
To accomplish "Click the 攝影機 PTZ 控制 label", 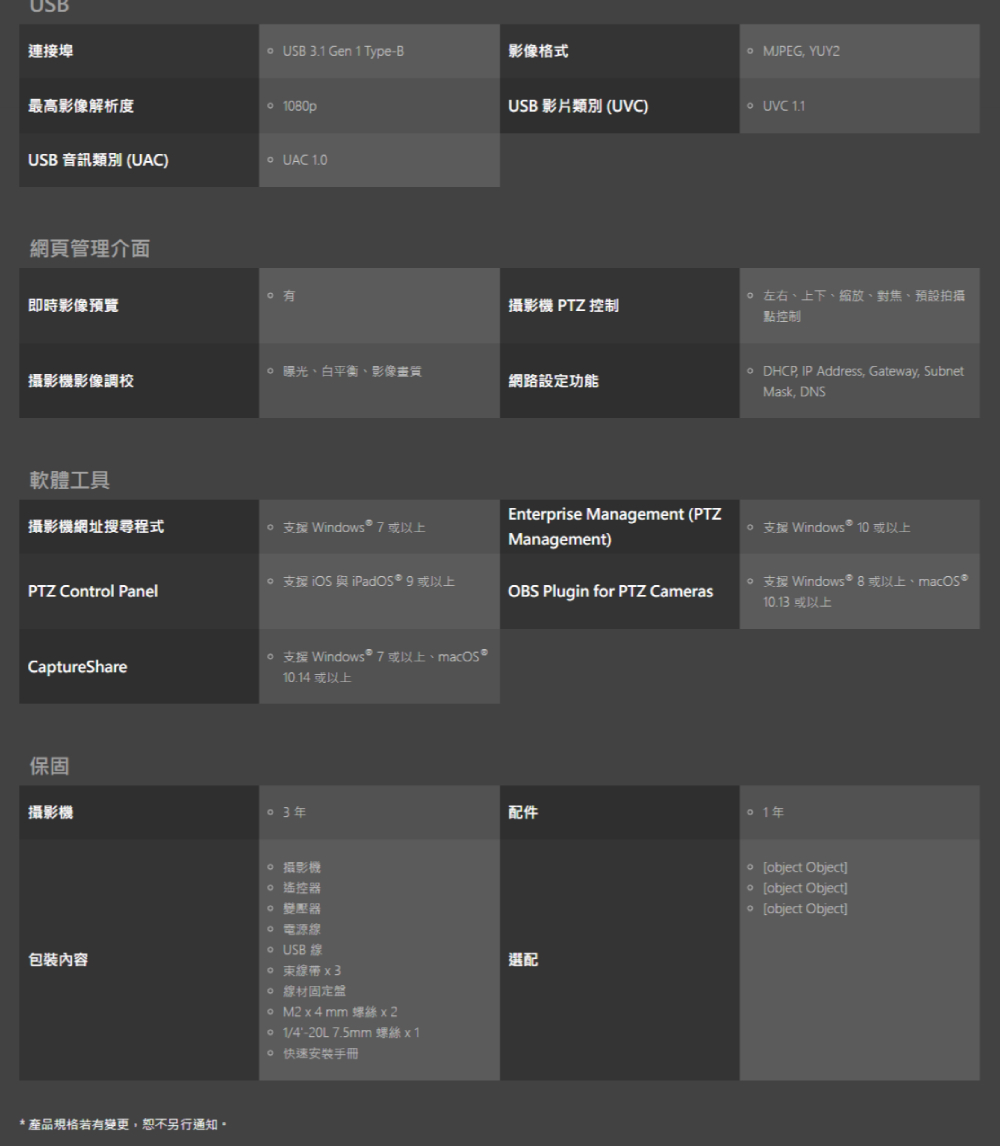I will tap(563, 306).
